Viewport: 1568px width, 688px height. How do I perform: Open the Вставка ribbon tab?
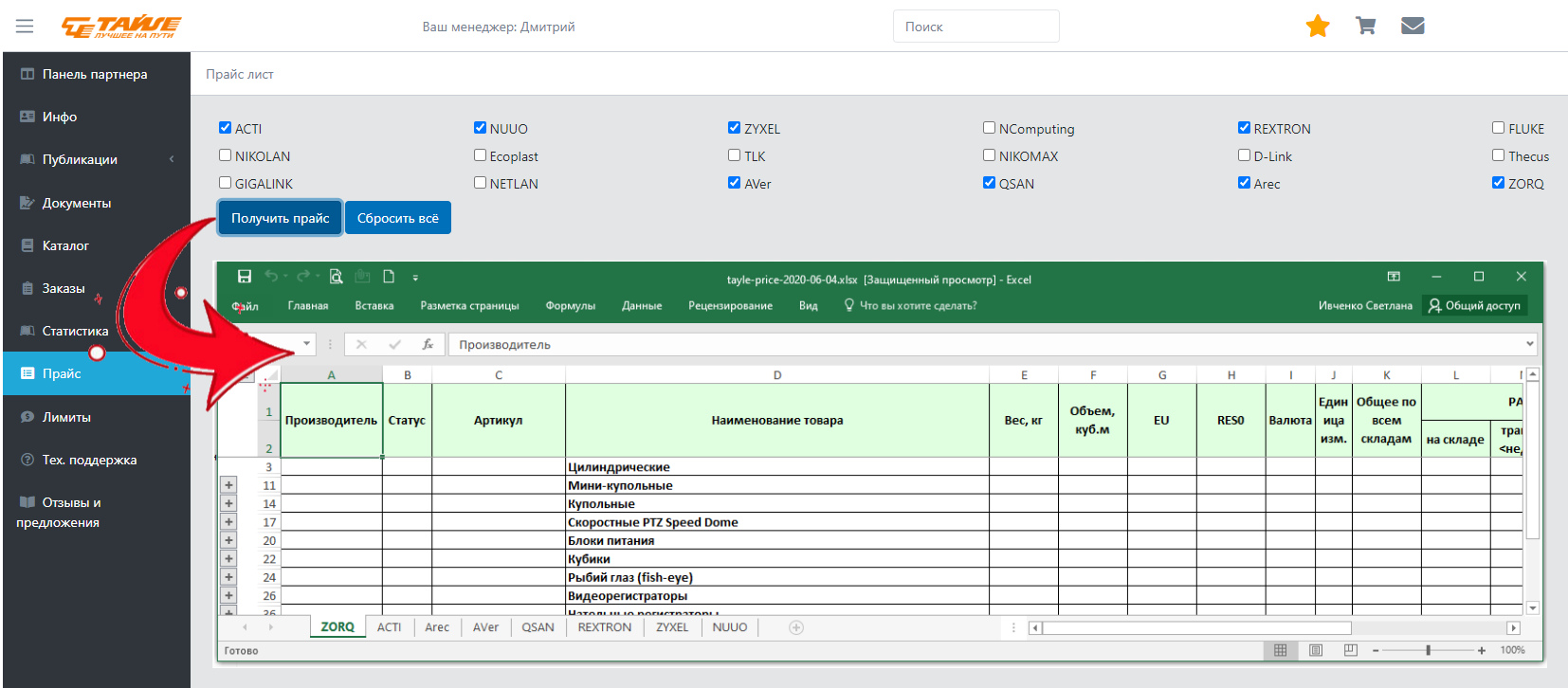(x=374, y=306)
